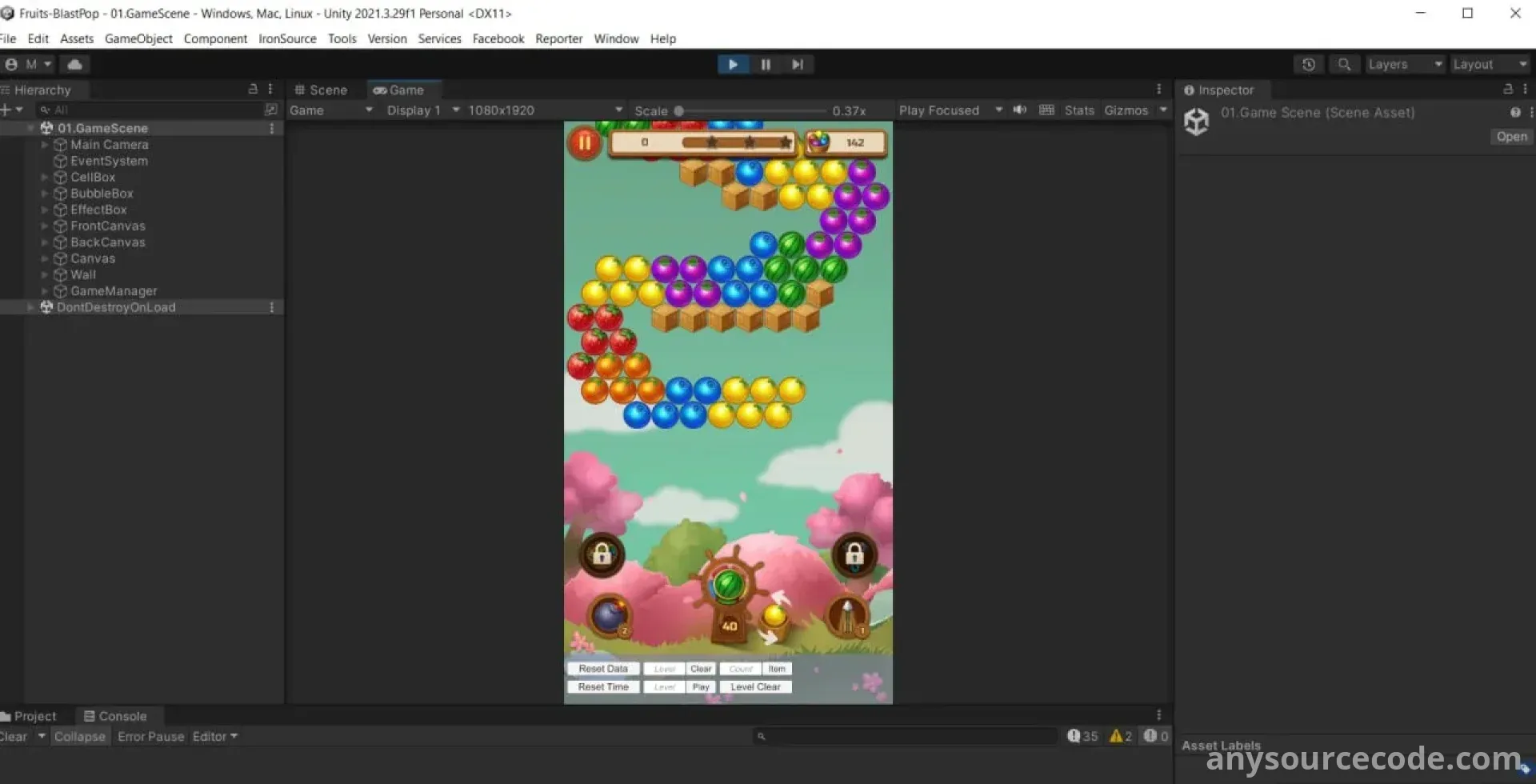The width and height of the screenshot is (1536, 784).
Task: Open the undo history icon
Action: pyautogui.click(x=1308, y=65)
